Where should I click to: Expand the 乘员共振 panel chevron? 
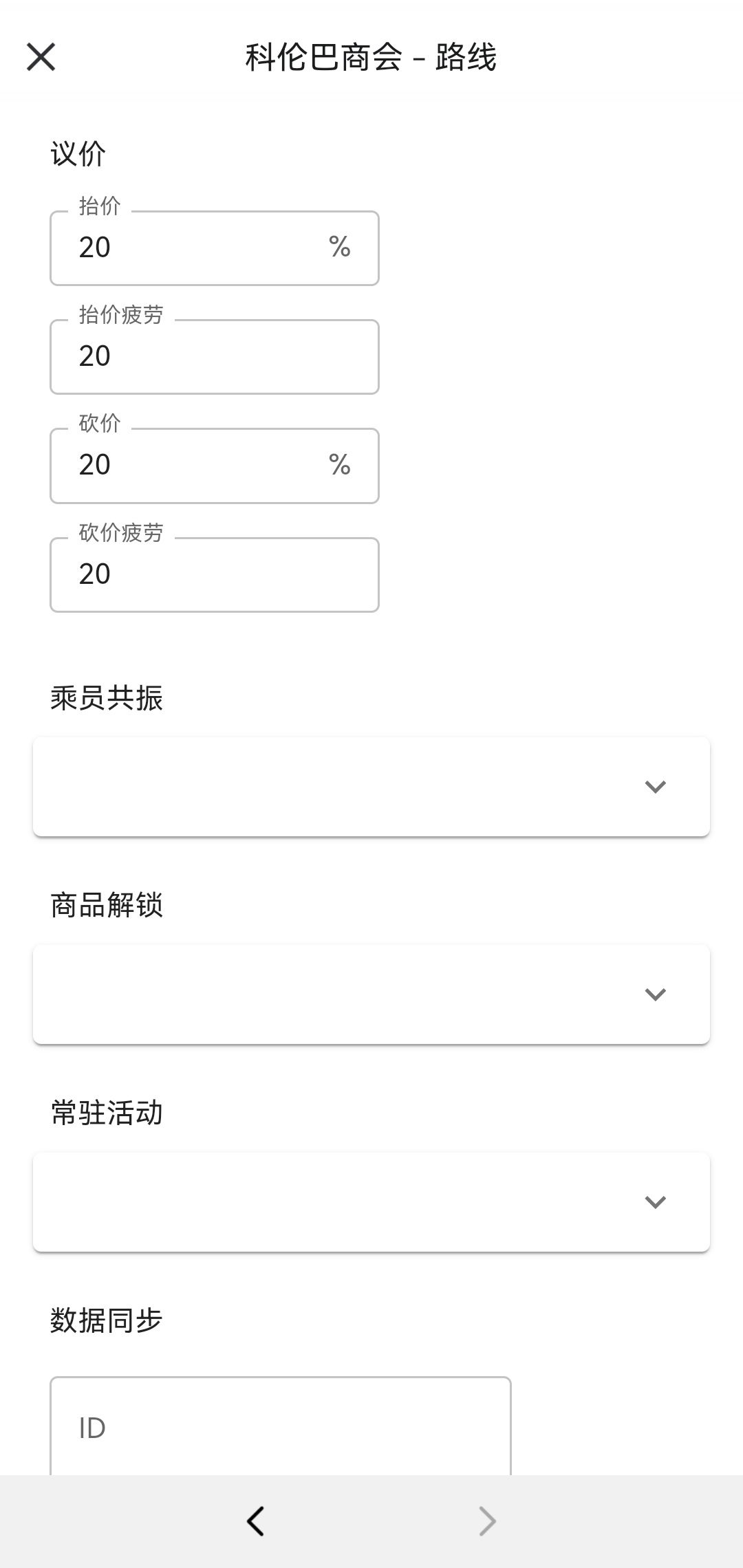(x=655, y=787)
